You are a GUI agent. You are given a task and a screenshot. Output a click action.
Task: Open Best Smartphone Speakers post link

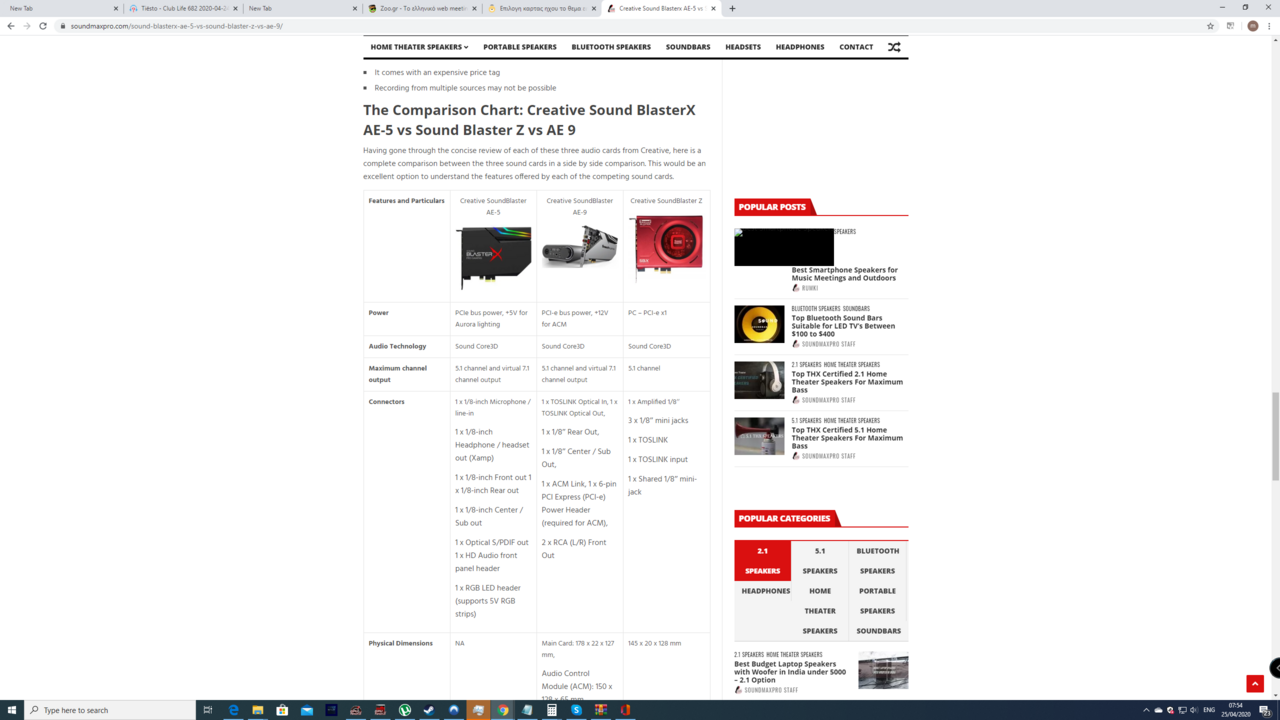click(x=845, y=274)
